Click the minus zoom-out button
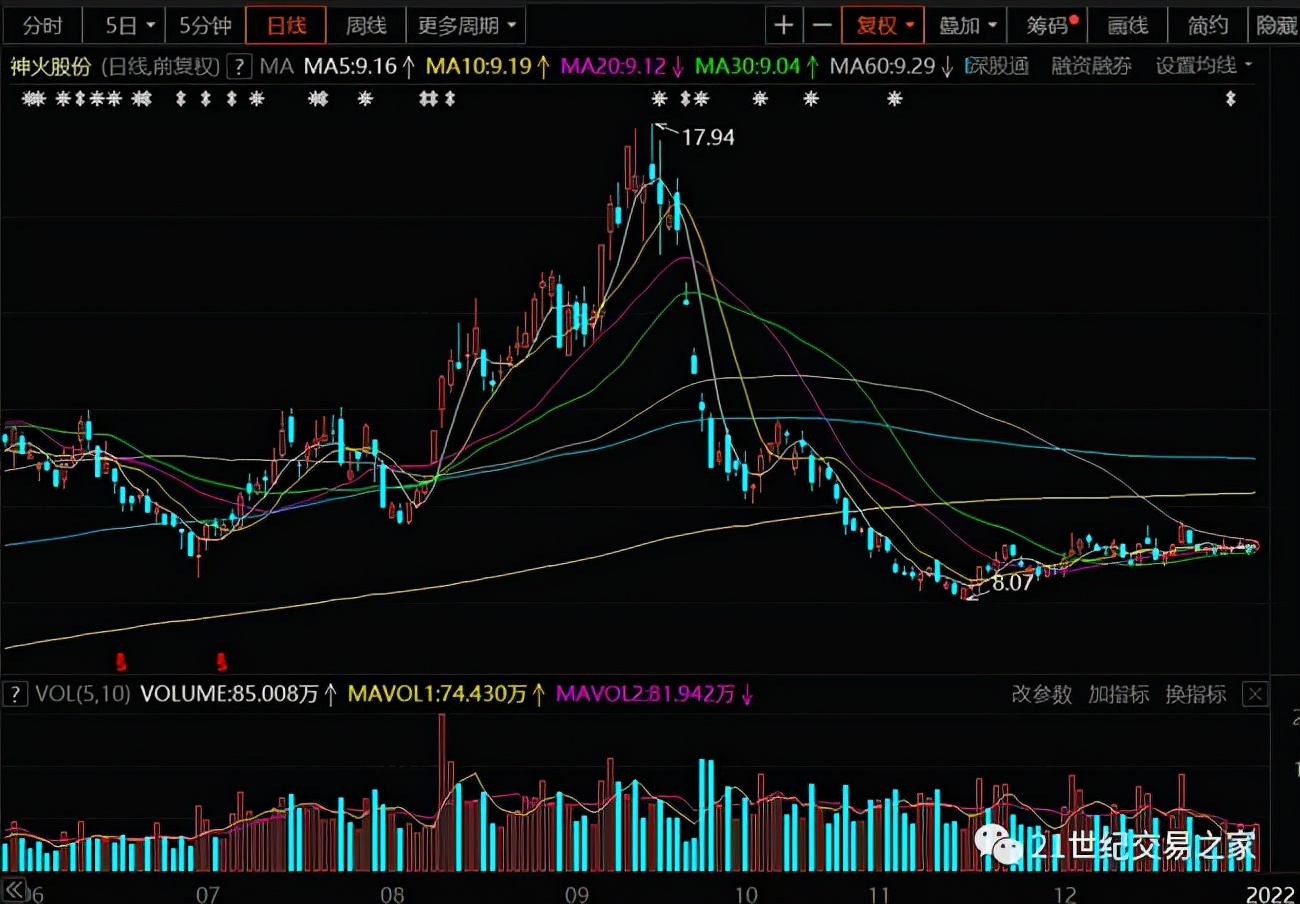Screen dimensions: 1300x904 pos(822,25)
